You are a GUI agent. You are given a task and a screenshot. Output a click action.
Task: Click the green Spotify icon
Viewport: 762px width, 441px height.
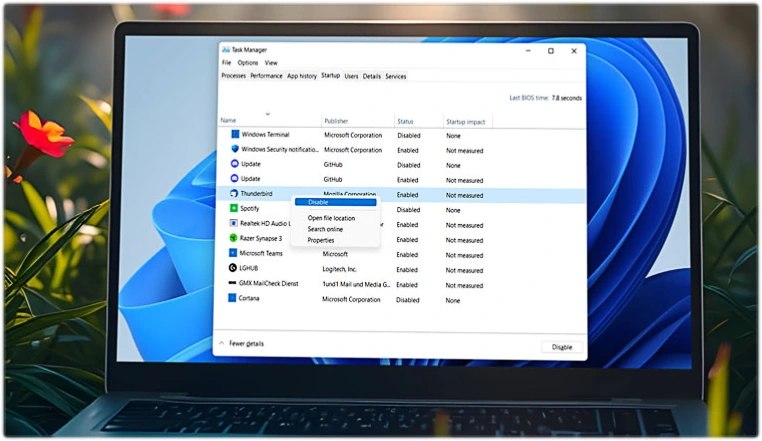pyautogui.click(x=233, y=208)
